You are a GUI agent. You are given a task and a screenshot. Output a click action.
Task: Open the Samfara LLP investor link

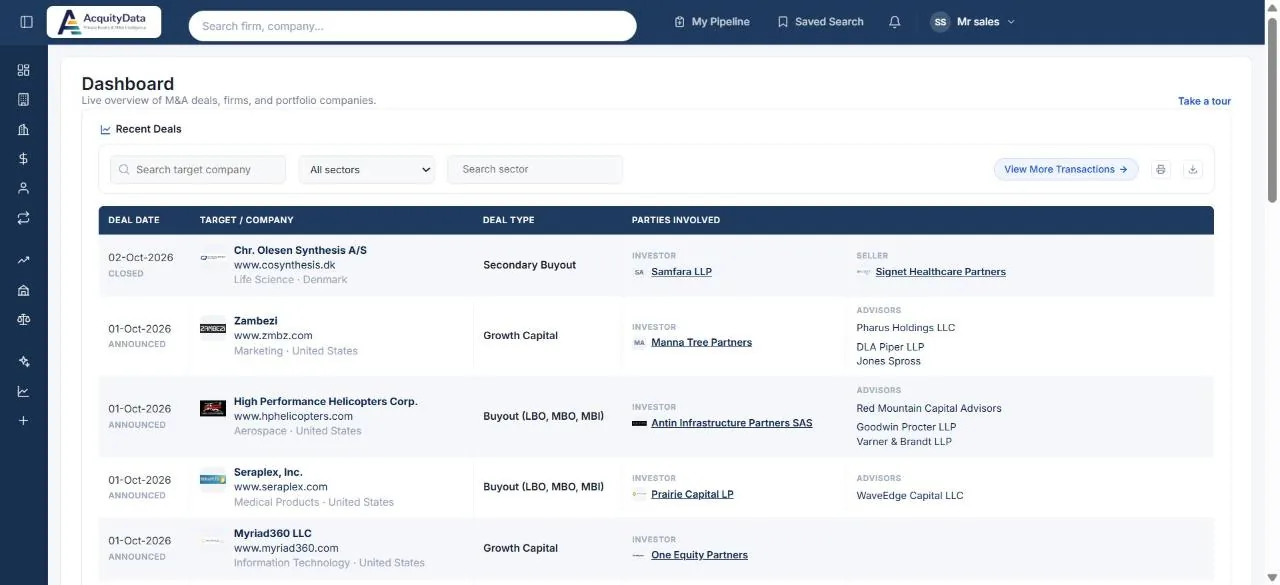pyautogui.click(x=681, y=272)
